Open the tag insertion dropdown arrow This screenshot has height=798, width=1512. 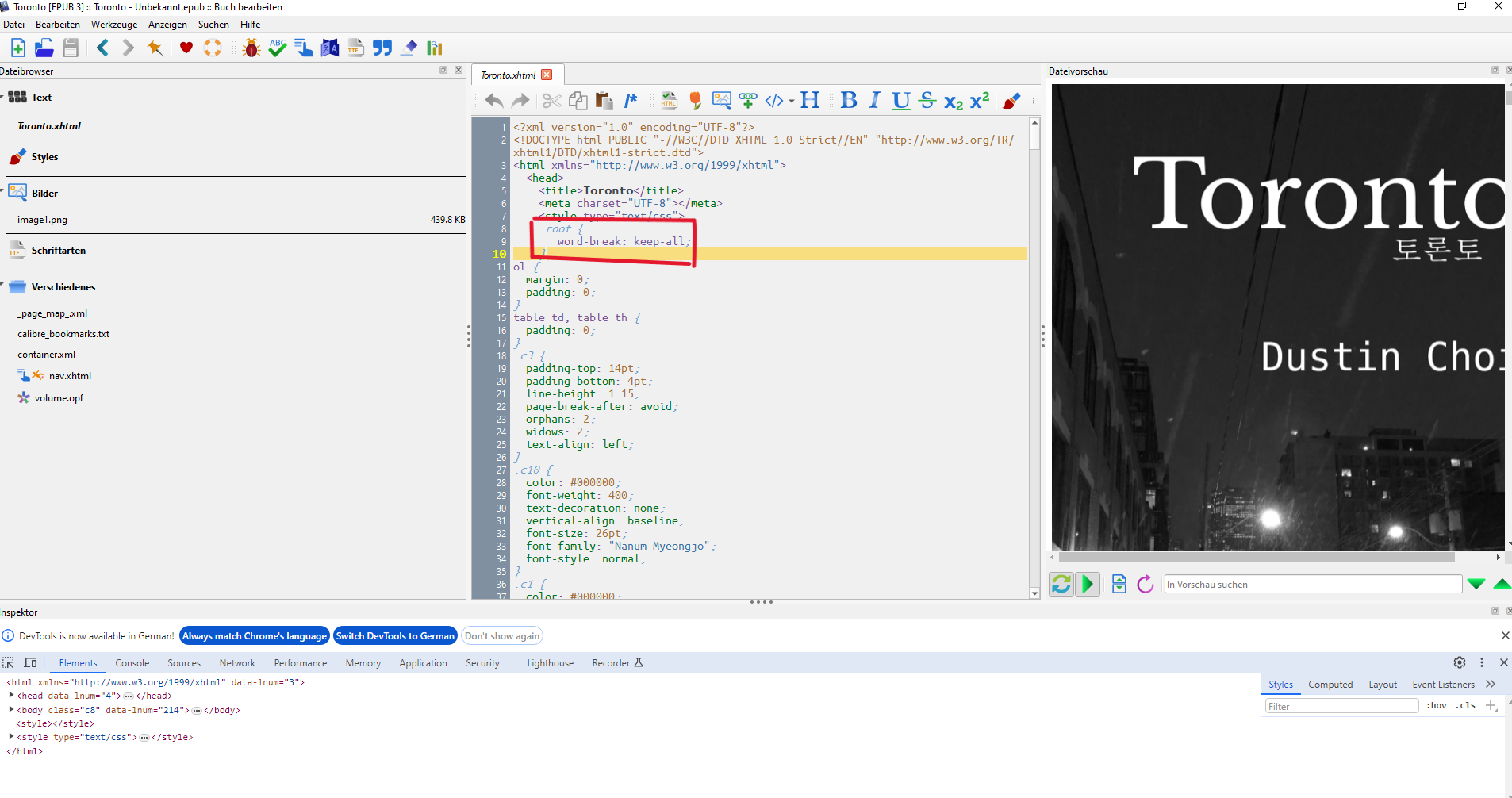(x=792, y=101)
